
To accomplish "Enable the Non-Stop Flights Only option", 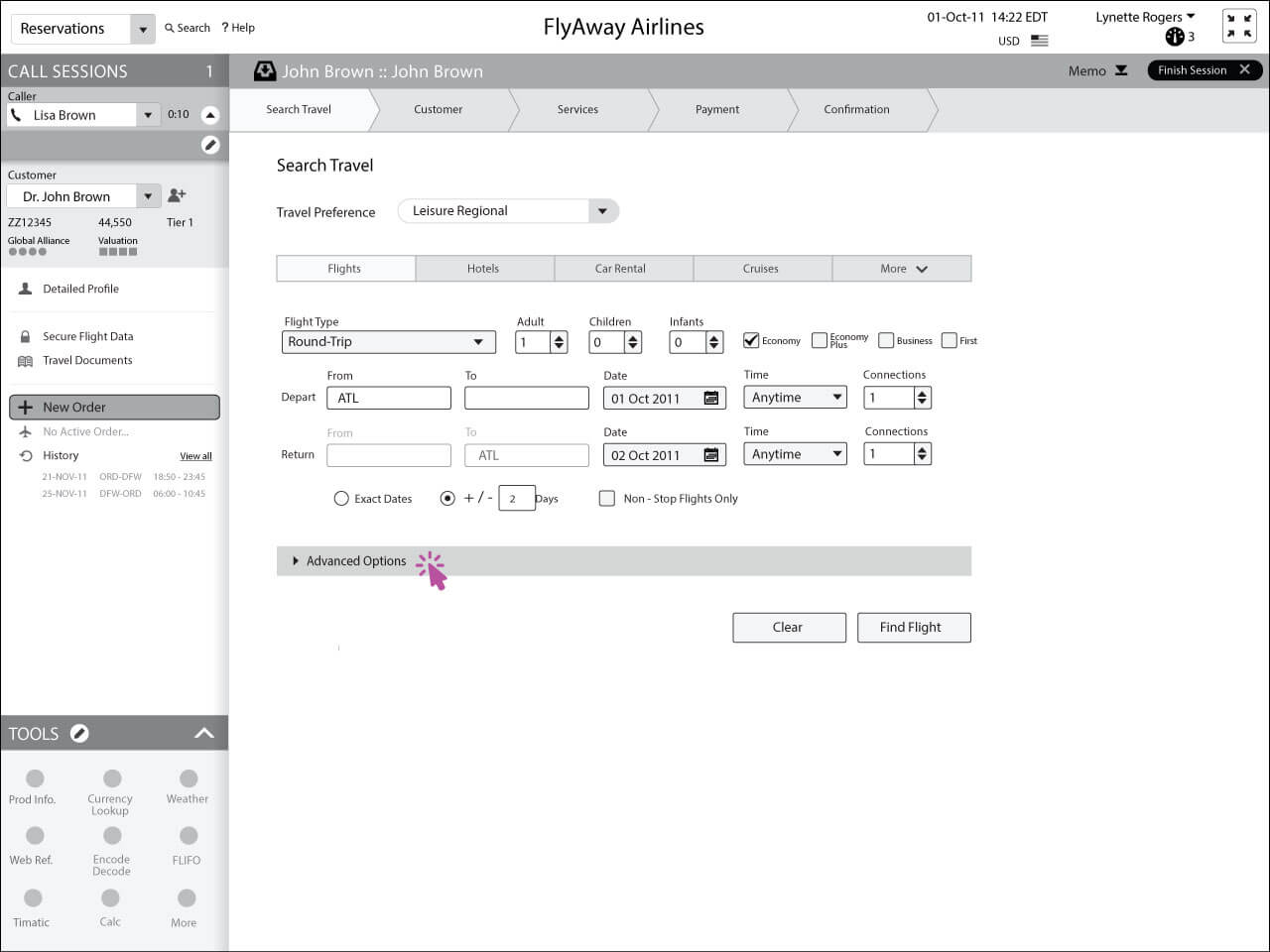I will coord(606,498).
